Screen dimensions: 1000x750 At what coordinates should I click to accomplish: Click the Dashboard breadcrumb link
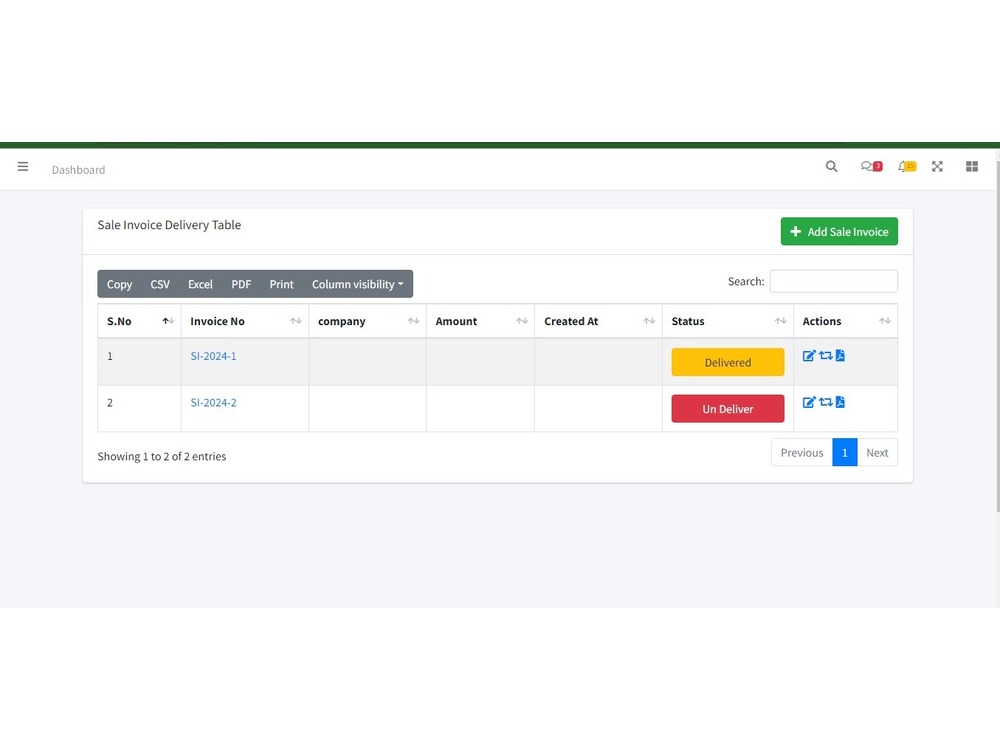click(78, 170)
